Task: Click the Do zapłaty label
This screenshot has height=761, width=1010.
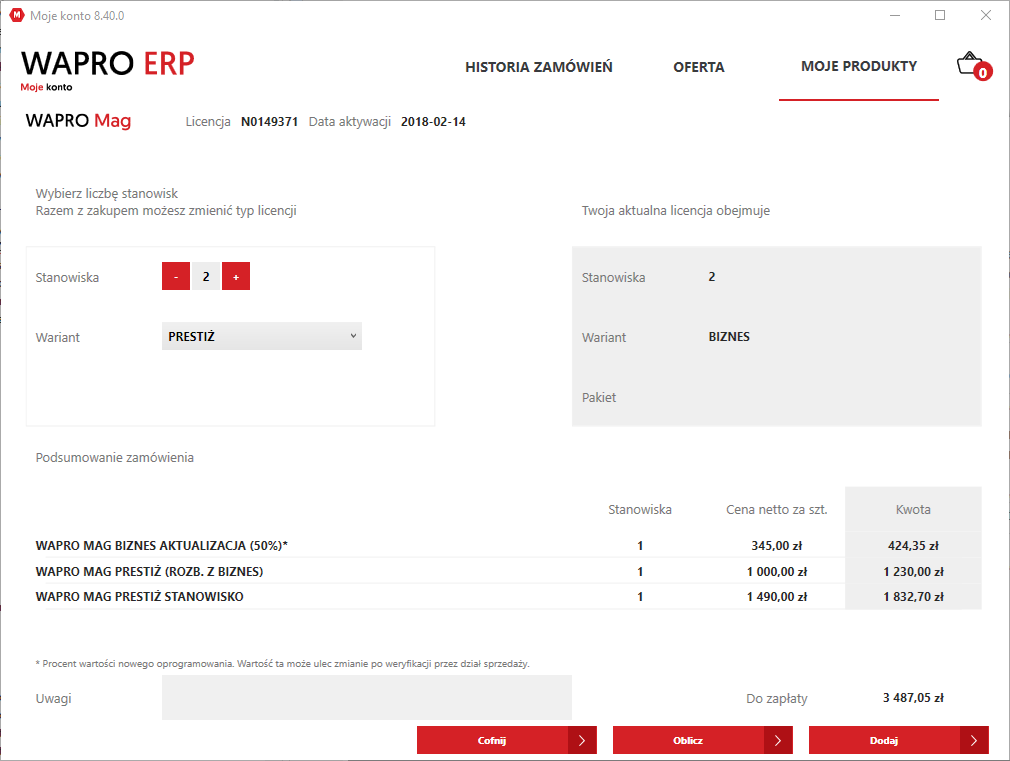Action: 776,698
